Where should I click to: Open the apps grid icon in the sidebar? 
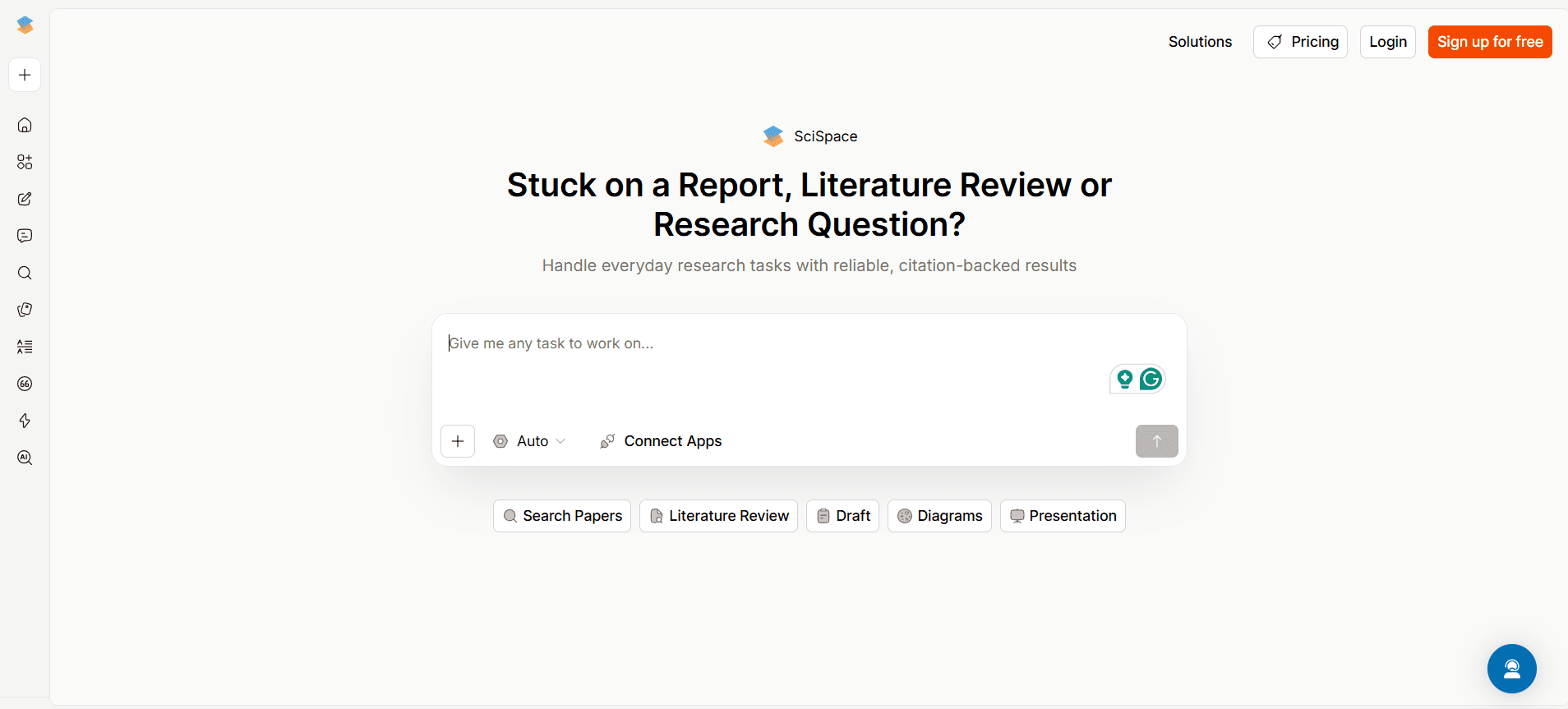coord(25,162)
